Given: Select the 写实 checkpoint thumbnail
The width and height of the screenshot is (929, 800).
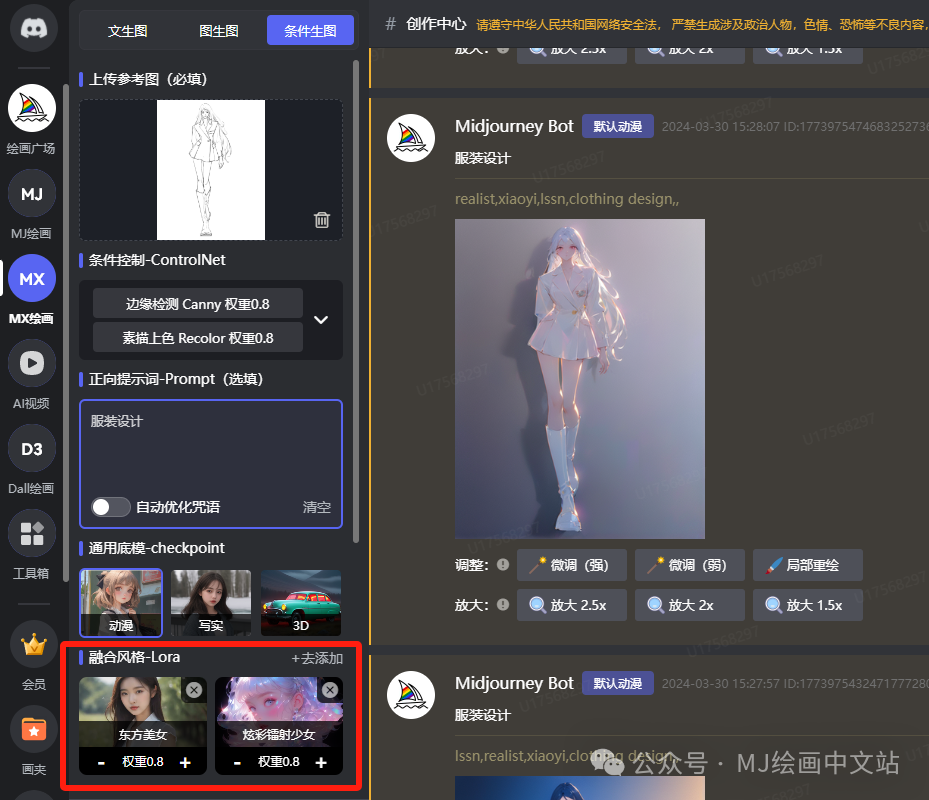Looking at the screenshot, I should coord(210,603).
